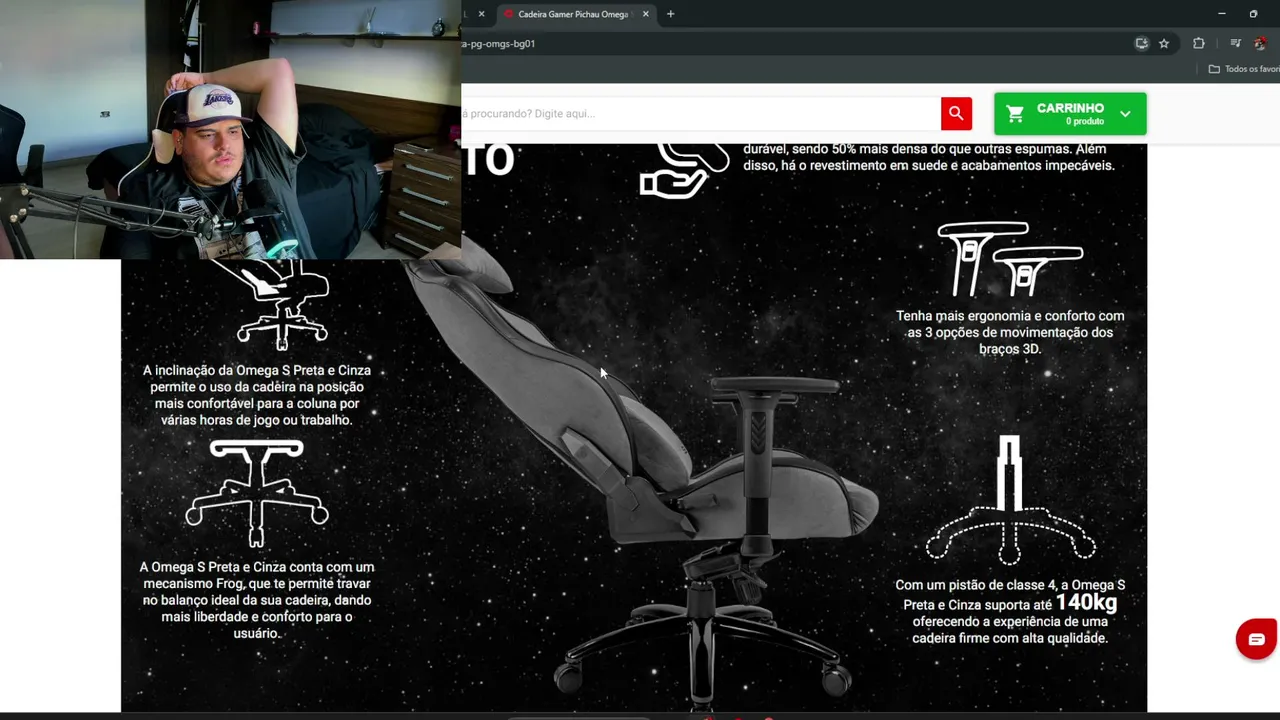Click the install app icon in address bar
1280x720 pixels.
1141,44
